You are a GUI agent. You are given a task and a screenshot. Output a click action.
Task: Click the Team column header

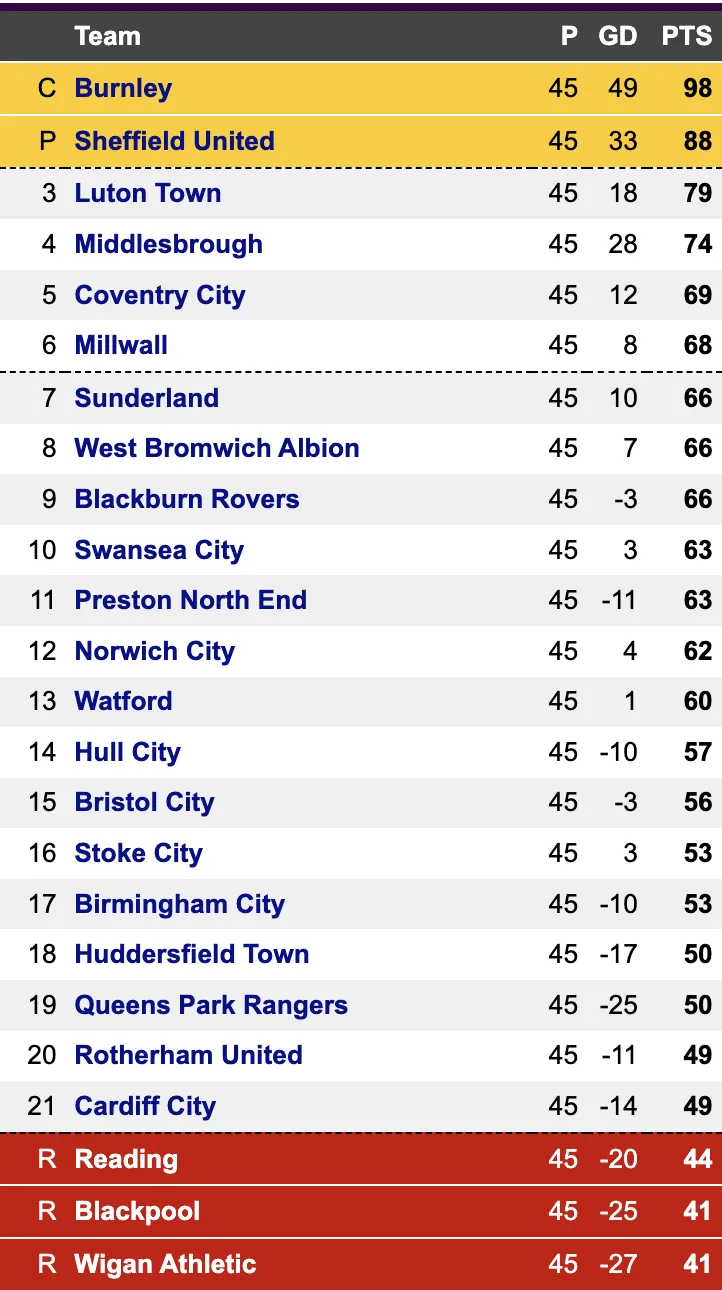[x=107, y=36]
